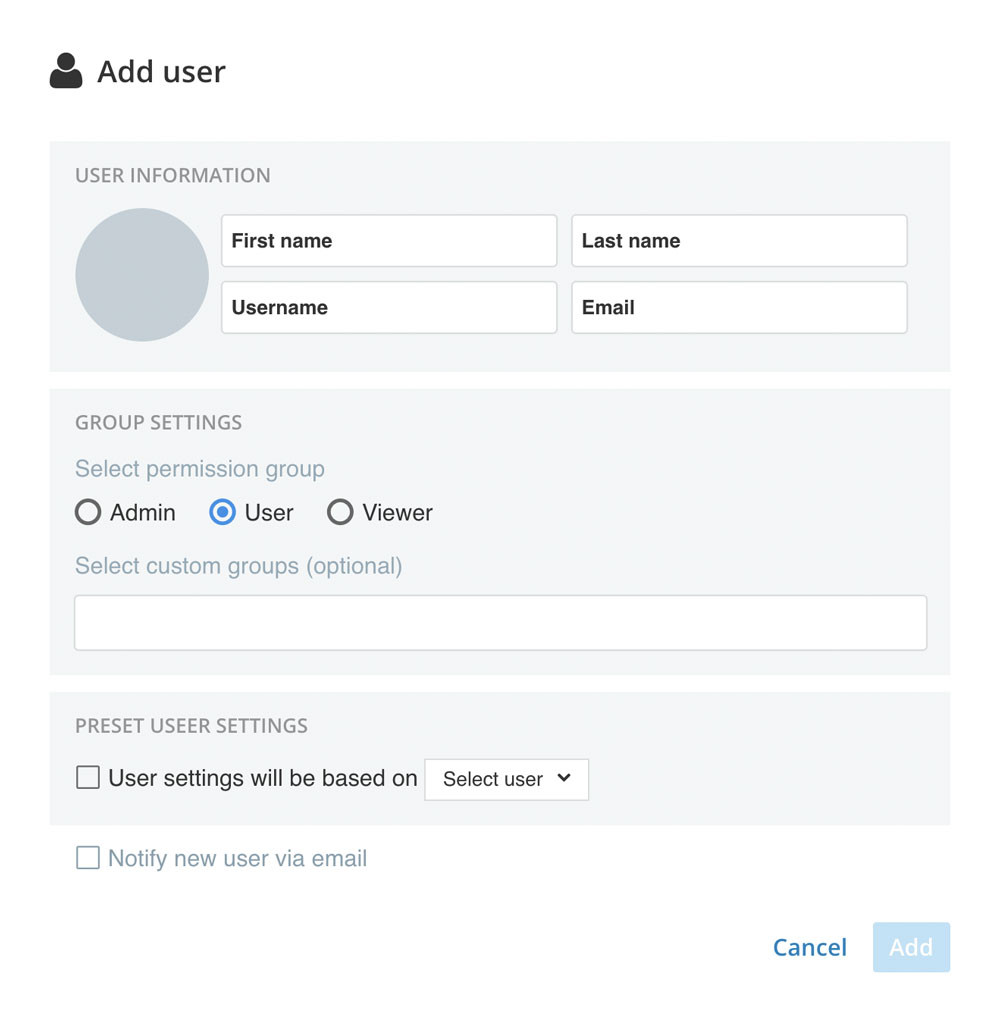Click the Last name field
1000x1022 pixels.
[739, 241]
